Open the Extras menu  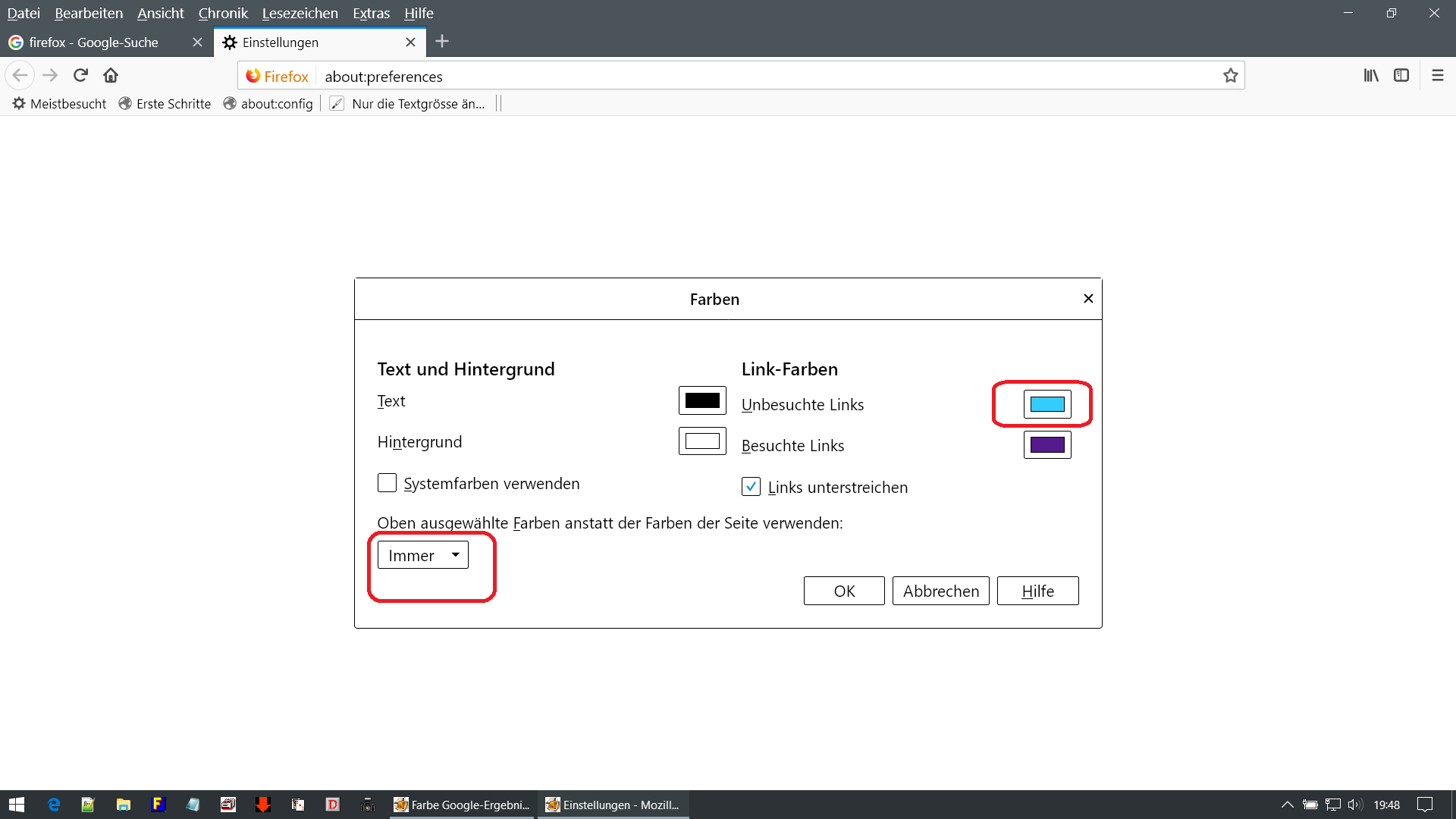point(371,13)
